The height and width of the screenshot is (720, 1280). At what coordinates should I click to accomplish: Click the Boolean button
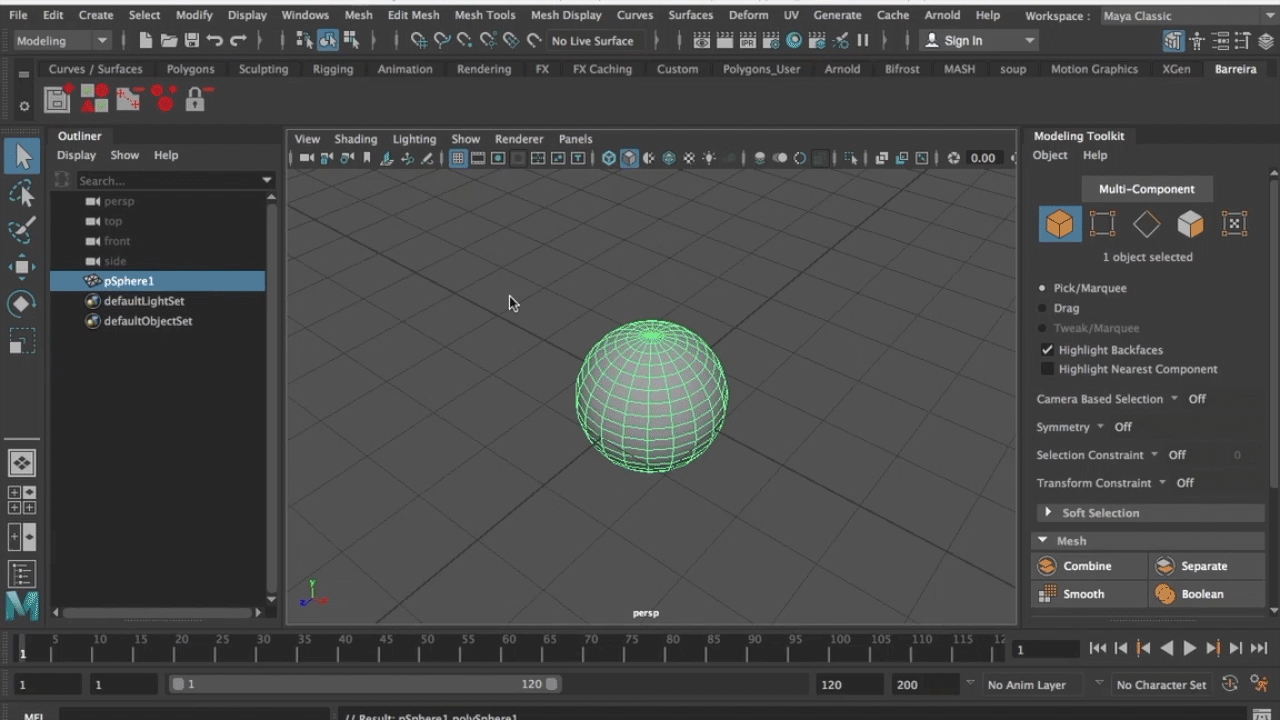coord(1207,594)
